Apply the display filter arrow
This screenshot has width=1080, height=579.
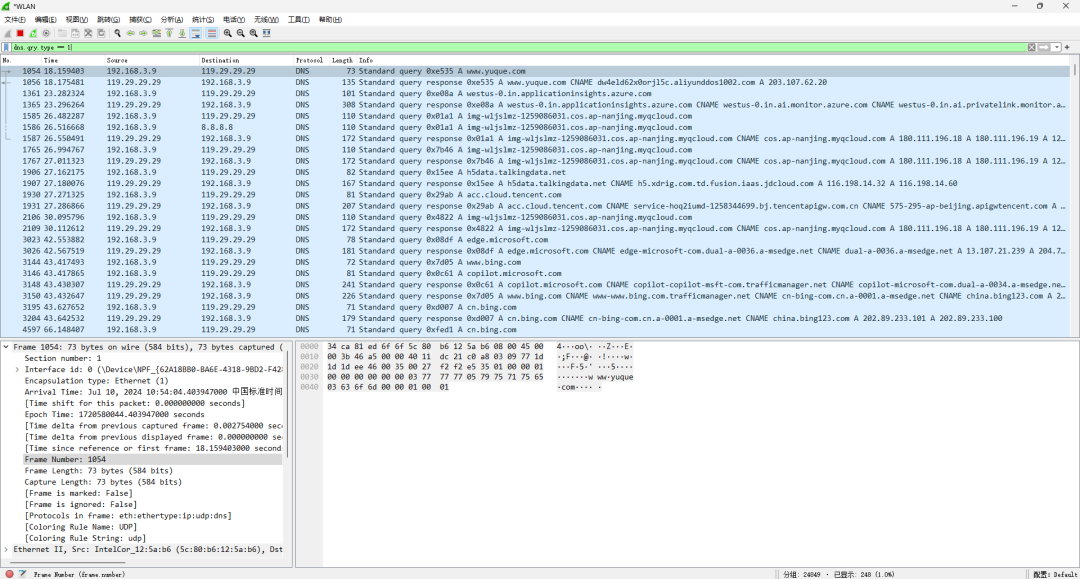(x=1044, y=48)
